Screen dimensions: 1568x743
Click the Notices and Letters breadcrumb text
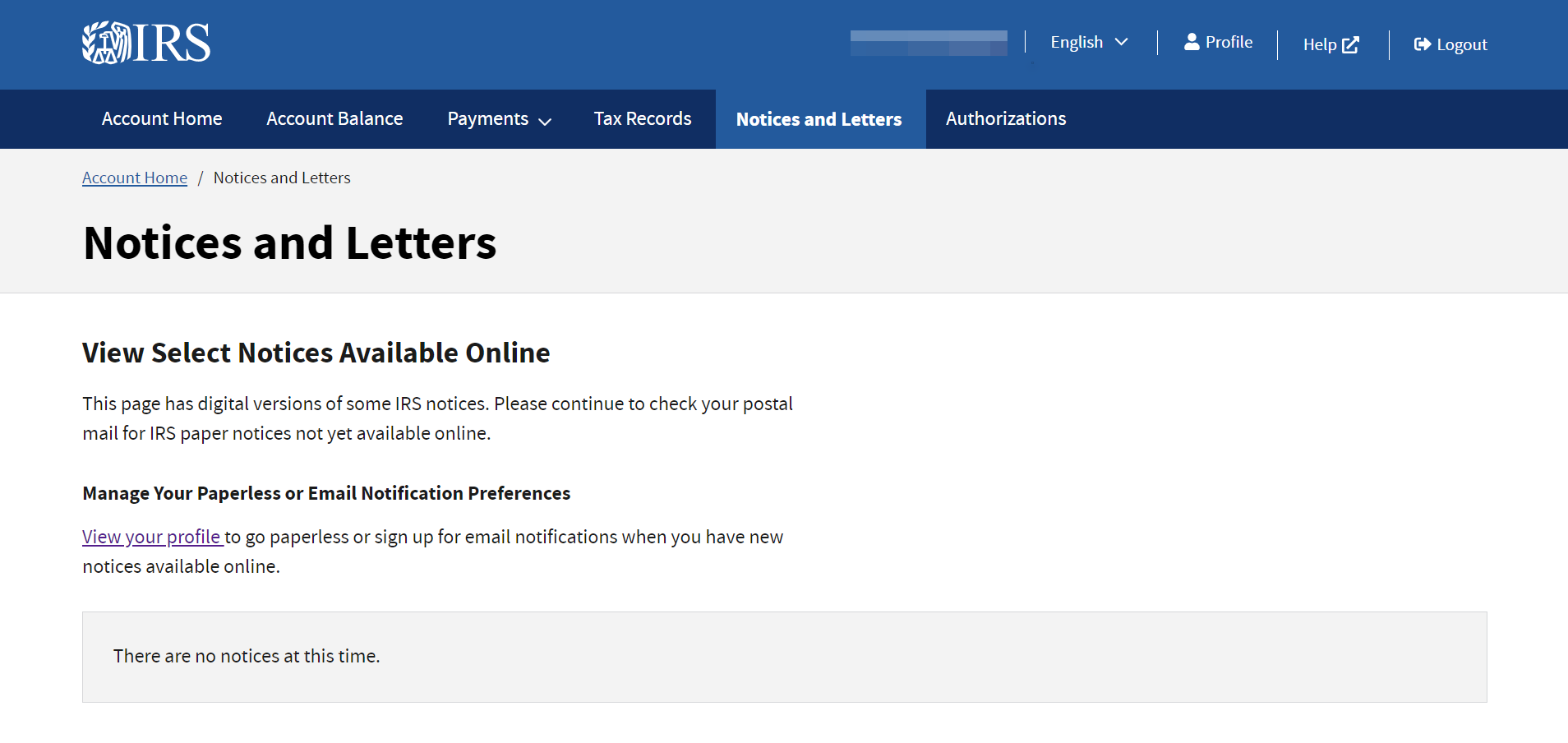tap(282, 178)
